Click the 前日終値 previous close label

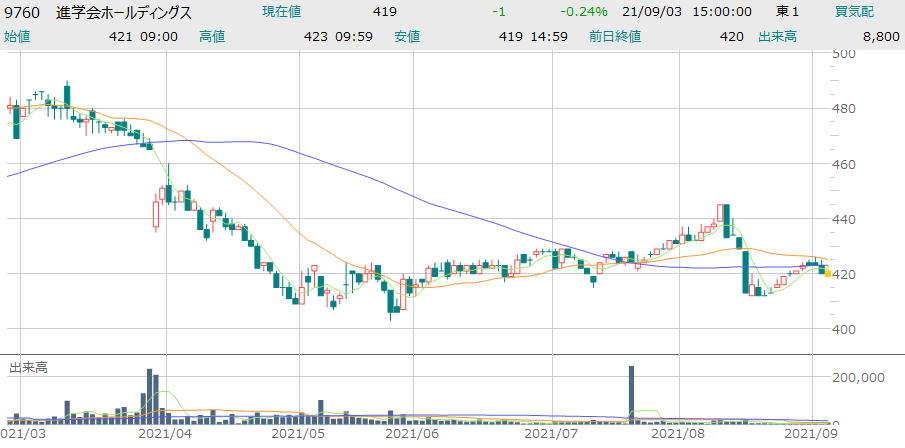[x=608, y=36]
